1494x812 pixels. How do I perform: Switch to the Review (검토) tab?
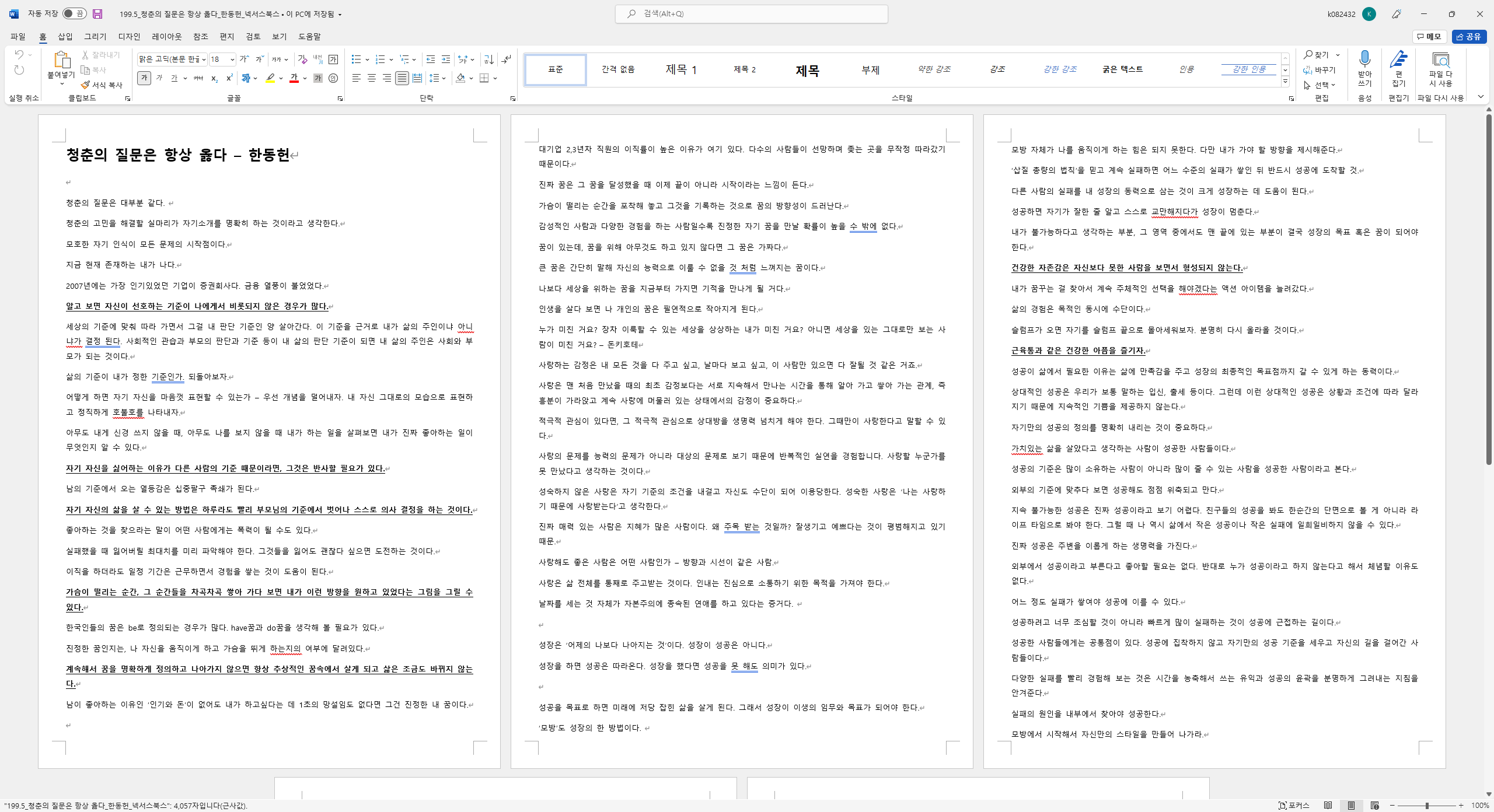253,36
